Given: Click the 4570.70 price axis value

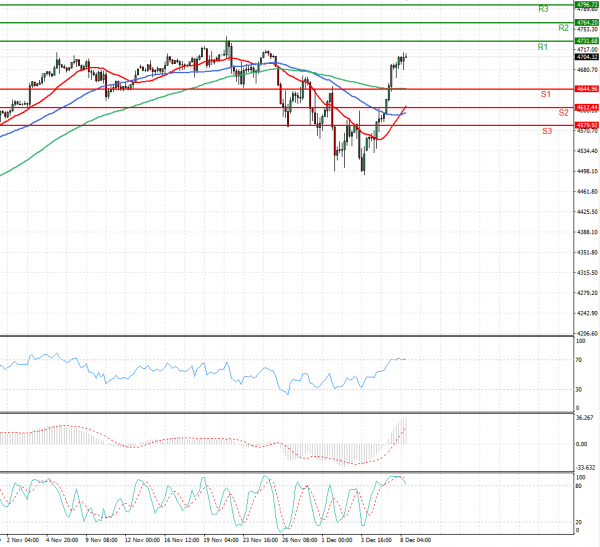Looking at the screenshot, I should (587, 131).
